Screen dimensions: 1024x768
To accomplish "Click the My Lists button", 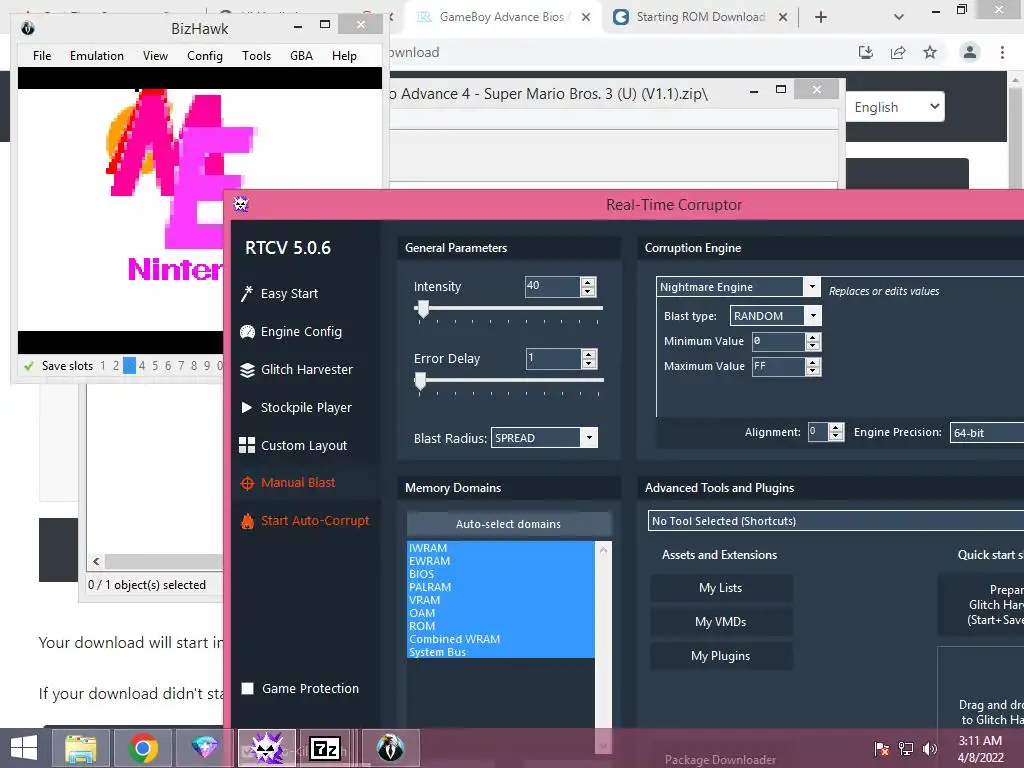I will pyautogui.click(x=721, y=588).
